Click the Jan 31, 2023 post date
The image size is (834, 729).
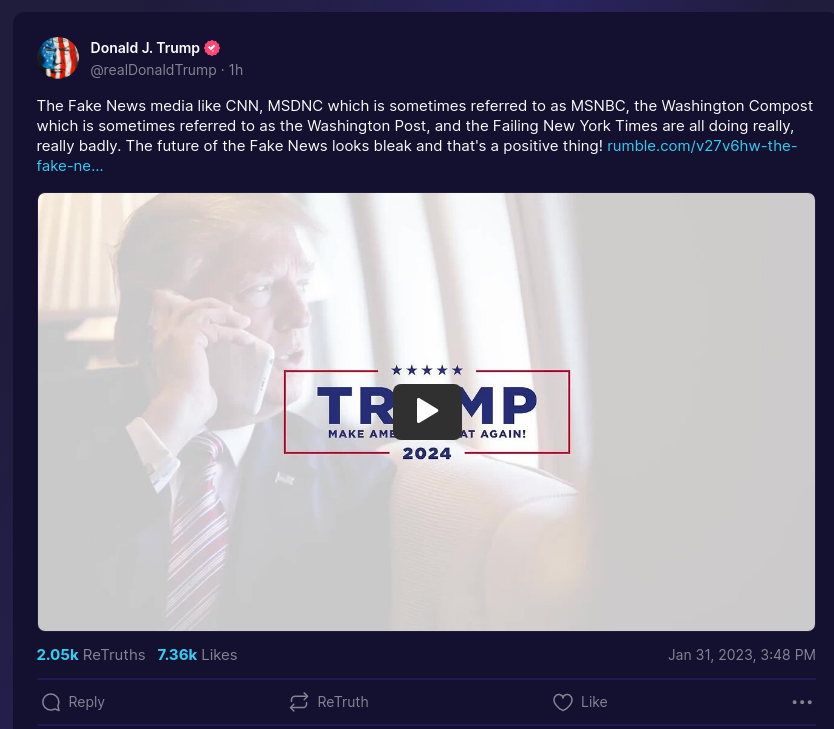[x=741, y=655]
